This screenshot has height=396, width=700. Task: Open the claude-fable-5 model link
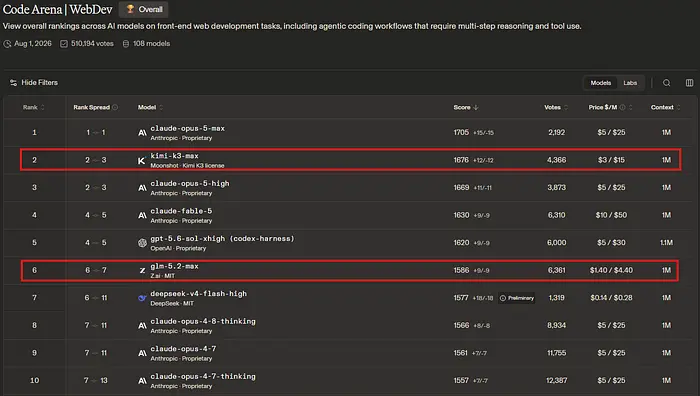coord(181,211)
